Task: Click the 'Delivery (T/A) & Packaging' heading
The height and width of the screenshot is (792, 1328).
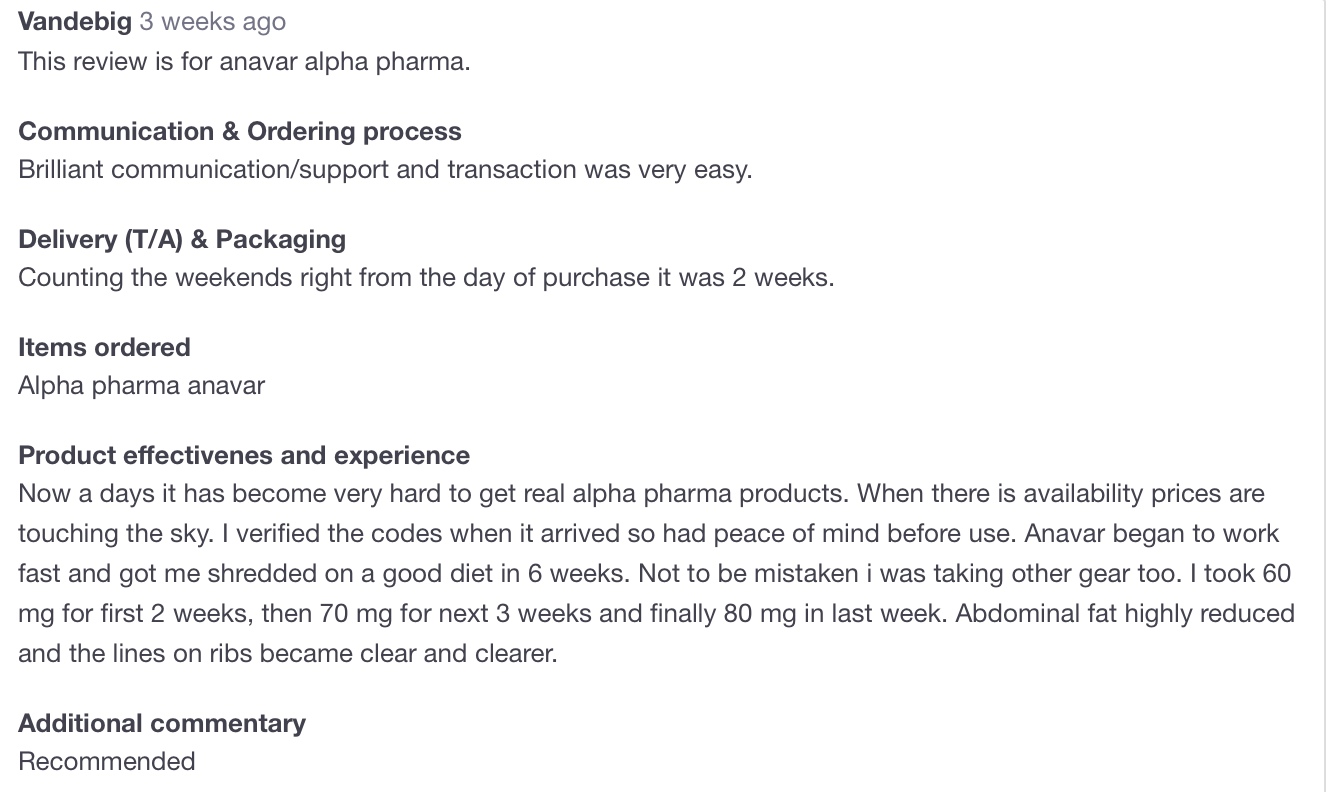Action: (182, 239)
